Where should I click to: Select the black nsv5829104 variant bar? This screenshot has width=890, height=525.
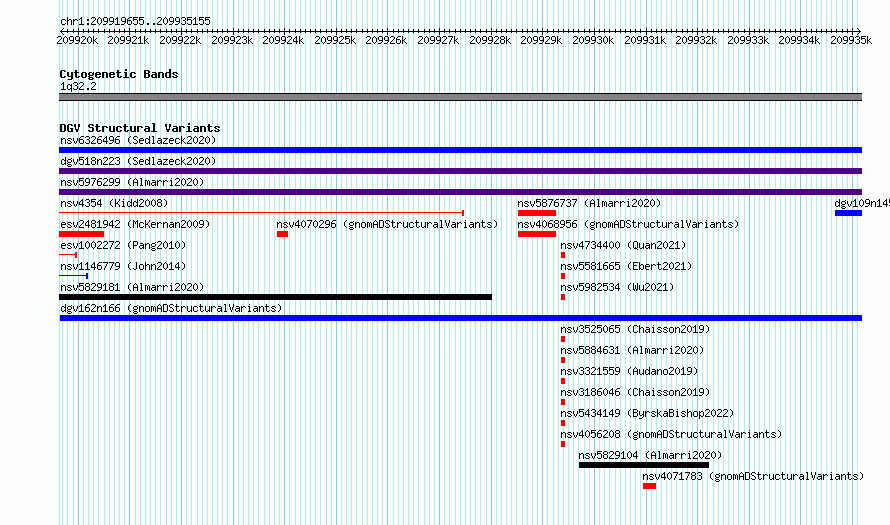pyautogui.click(x=644, y=465)
